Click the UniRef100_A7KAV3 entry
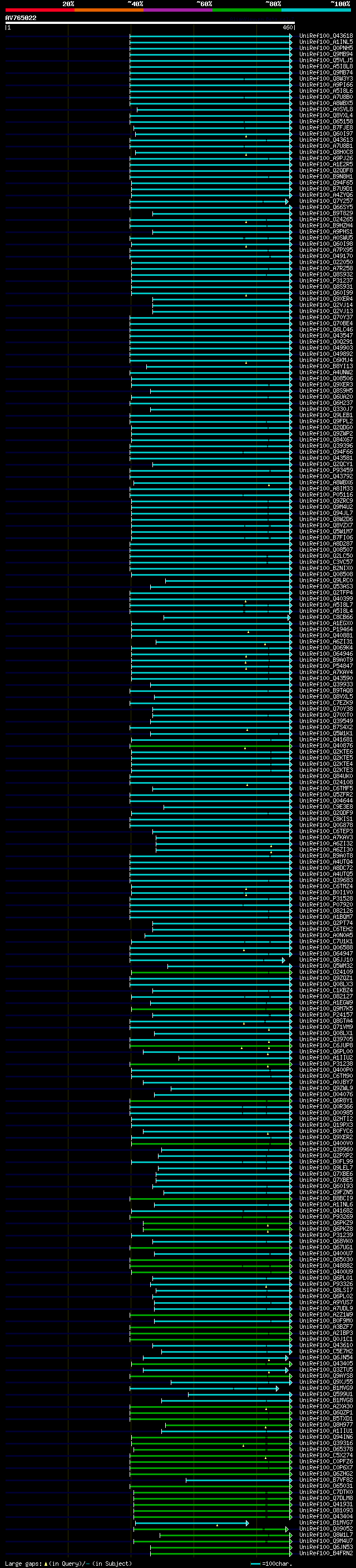 (326, 838)
